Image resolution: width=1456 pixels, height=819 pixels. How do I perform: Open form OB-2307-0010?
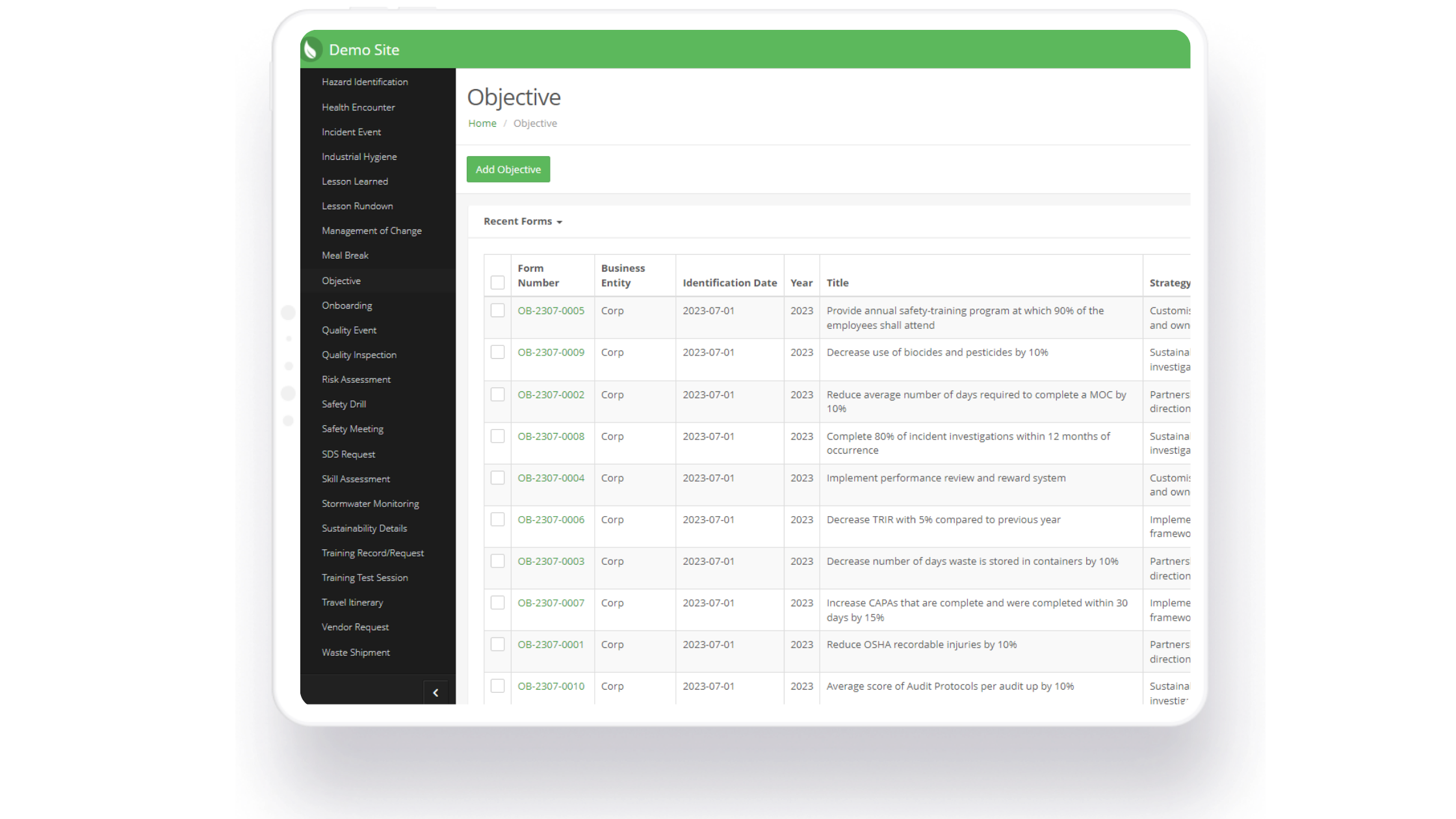551,686
